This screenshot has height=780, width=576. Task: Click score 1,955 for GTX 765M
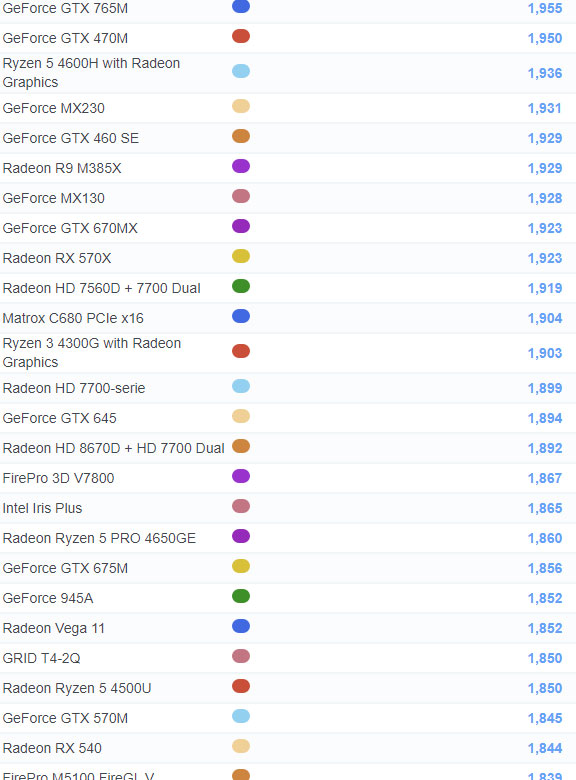pos(545,8)
